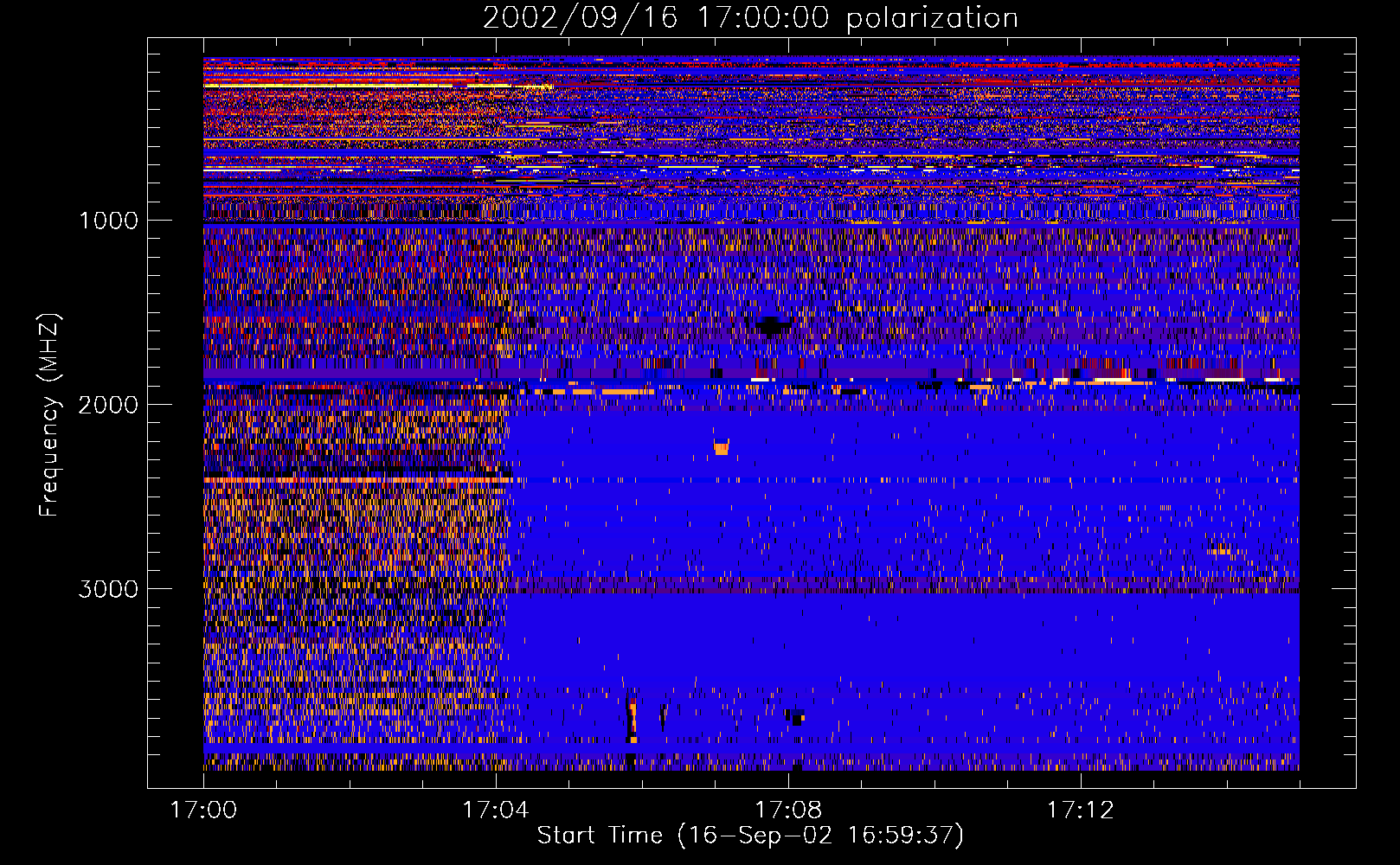
Task: Click the 17:08 time tick label
Action: pos(788,811)
